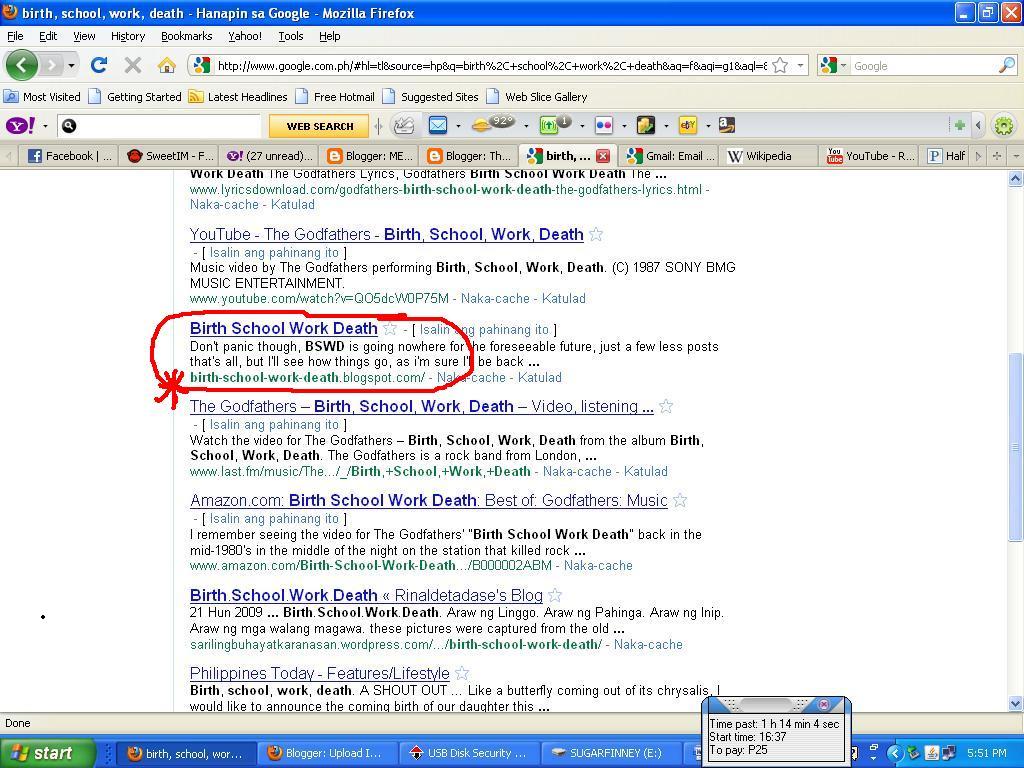Click vertical scrollbar thumb of page

tap(1016, 447)
